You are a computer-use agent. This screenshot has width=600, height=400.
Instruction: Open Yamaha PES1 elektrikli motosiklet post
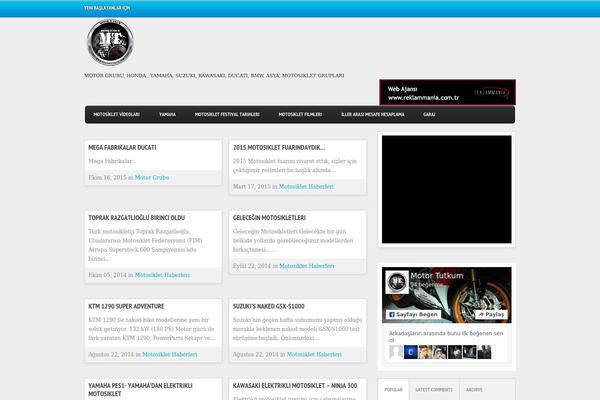coord(140,390)
